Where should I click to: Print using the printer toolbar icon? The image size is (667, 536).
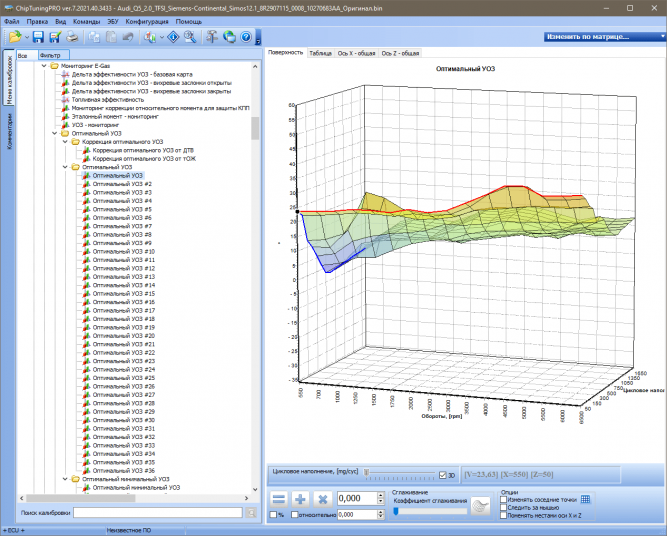coord(72,37)
